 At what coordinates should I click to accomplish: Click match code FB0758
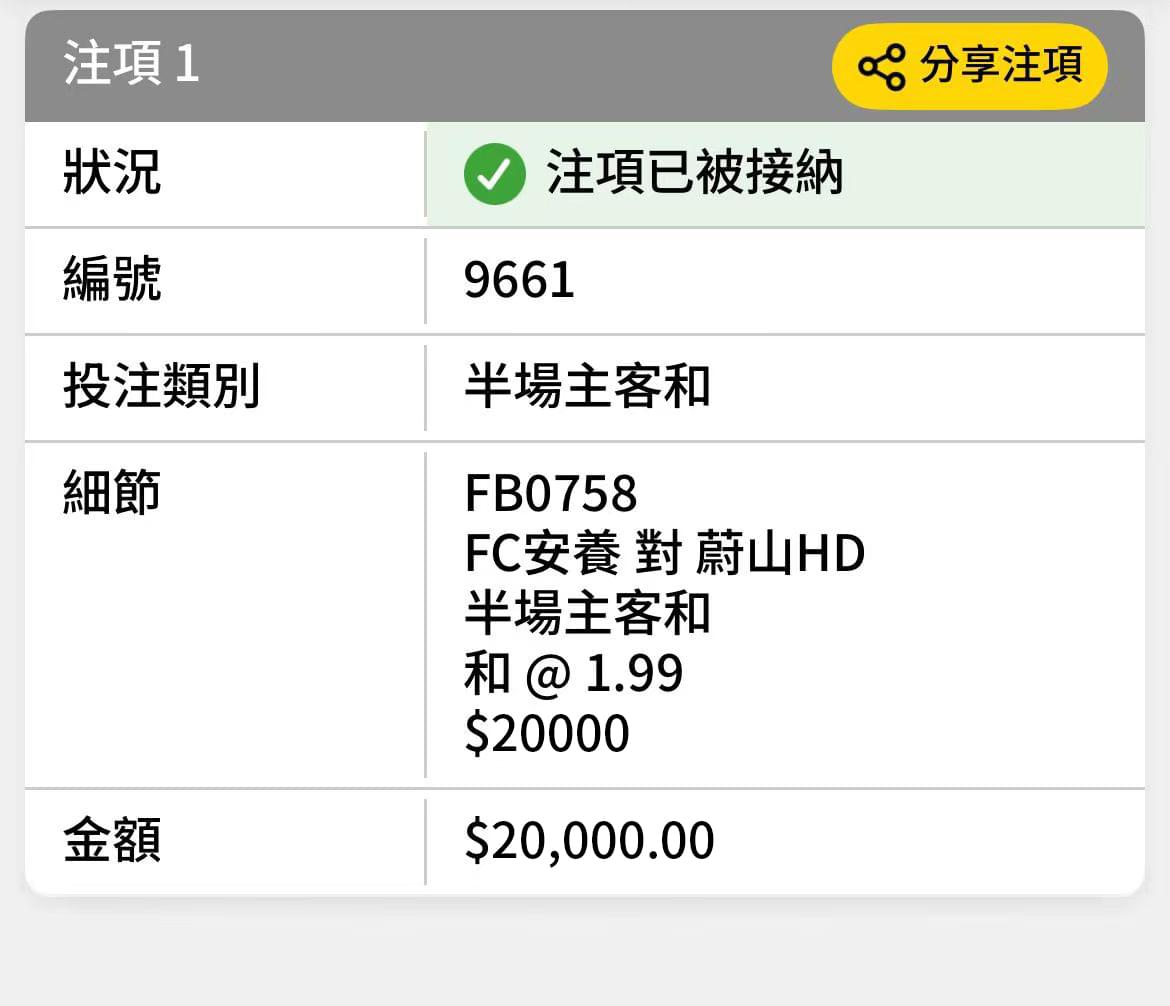pyautogui.click(x=551, y=494)
